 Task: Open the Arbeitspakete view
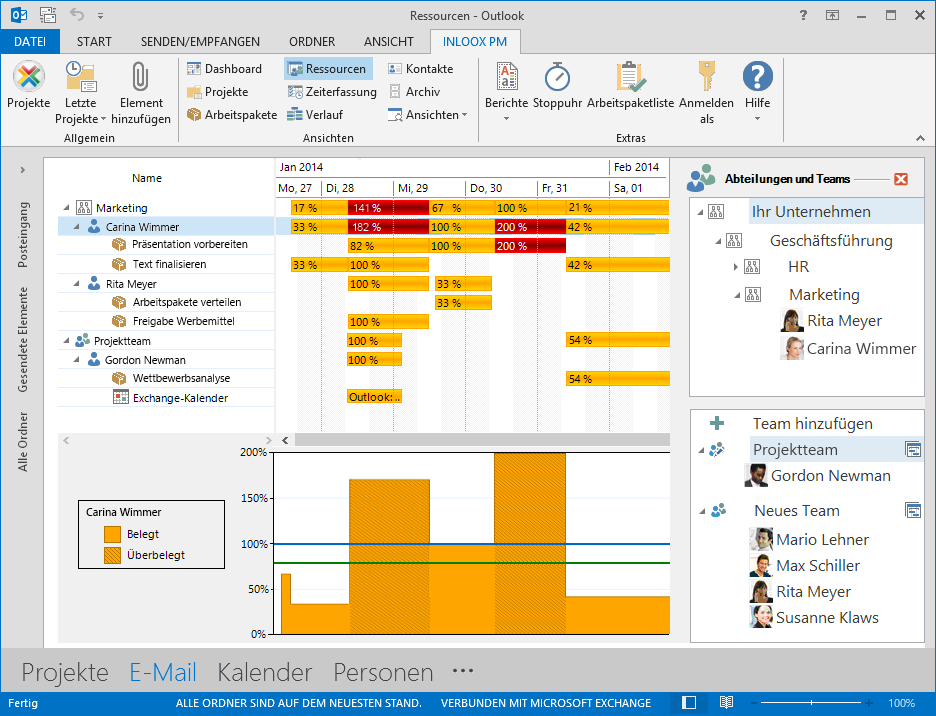coord(232,115)
